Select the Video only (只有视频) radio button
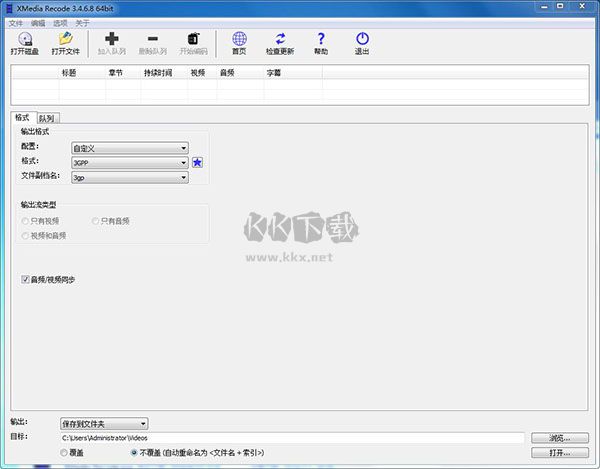This screenshot has width=600, height=469. coord(25,221)
